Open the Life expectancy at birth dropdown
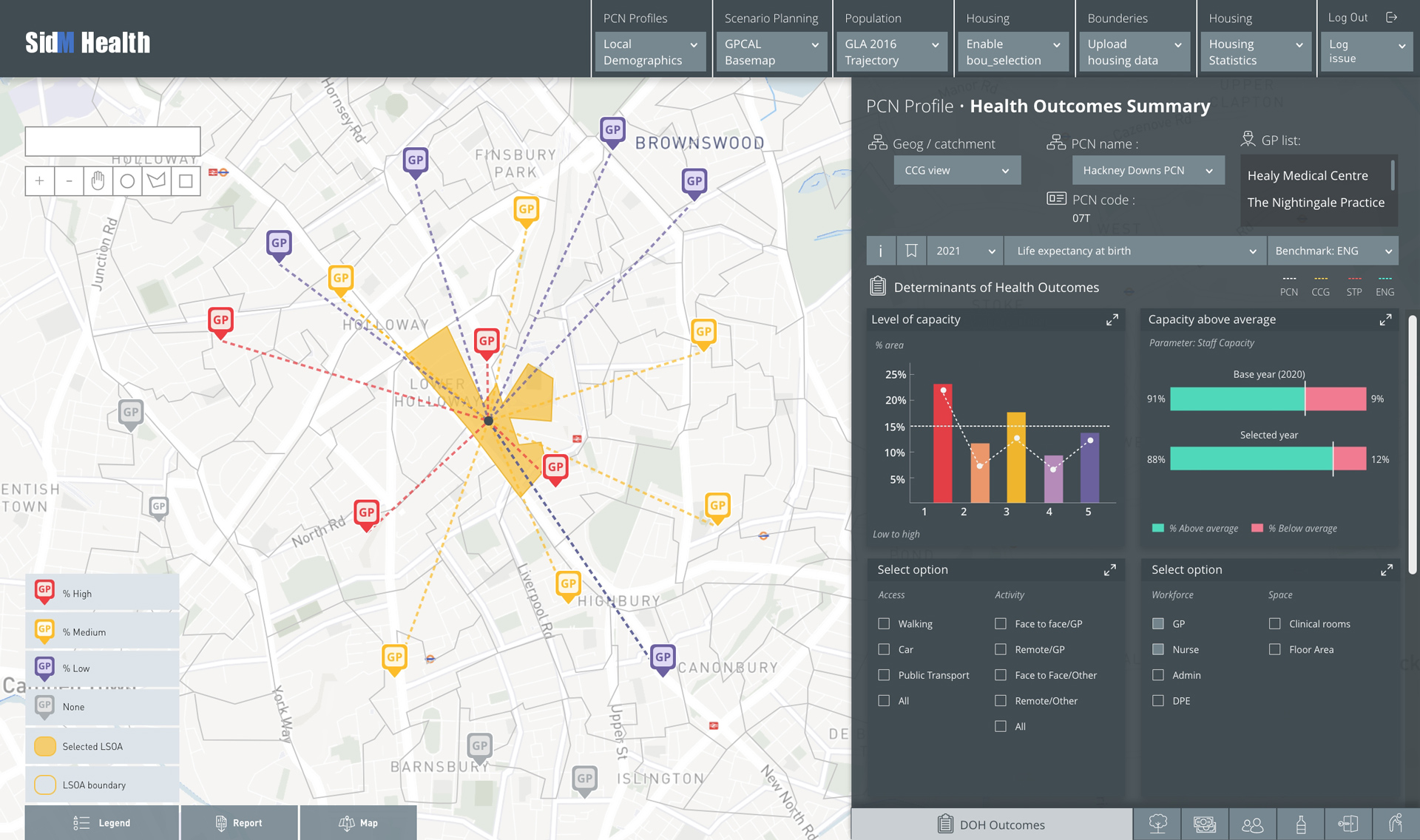The width and height of the screenshot is (1420, 840). pos(1134,251)
